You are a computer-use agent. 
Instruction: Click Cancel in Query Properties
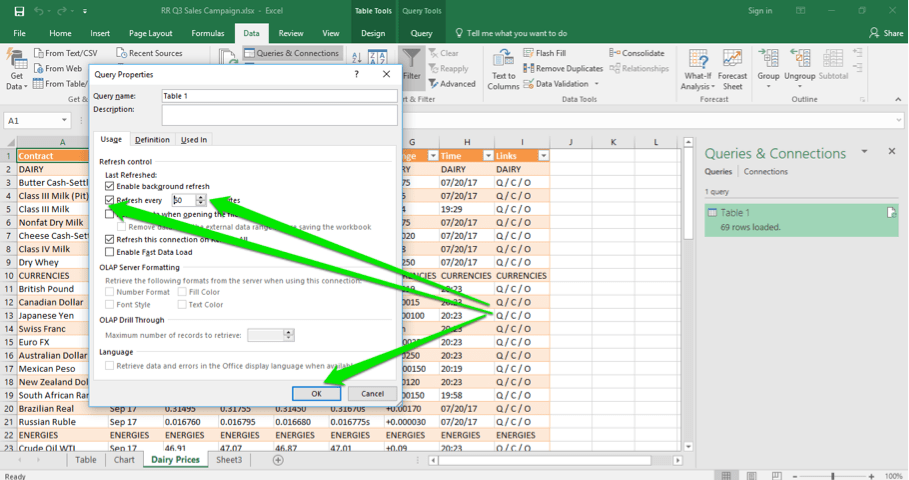click(372, 394)
